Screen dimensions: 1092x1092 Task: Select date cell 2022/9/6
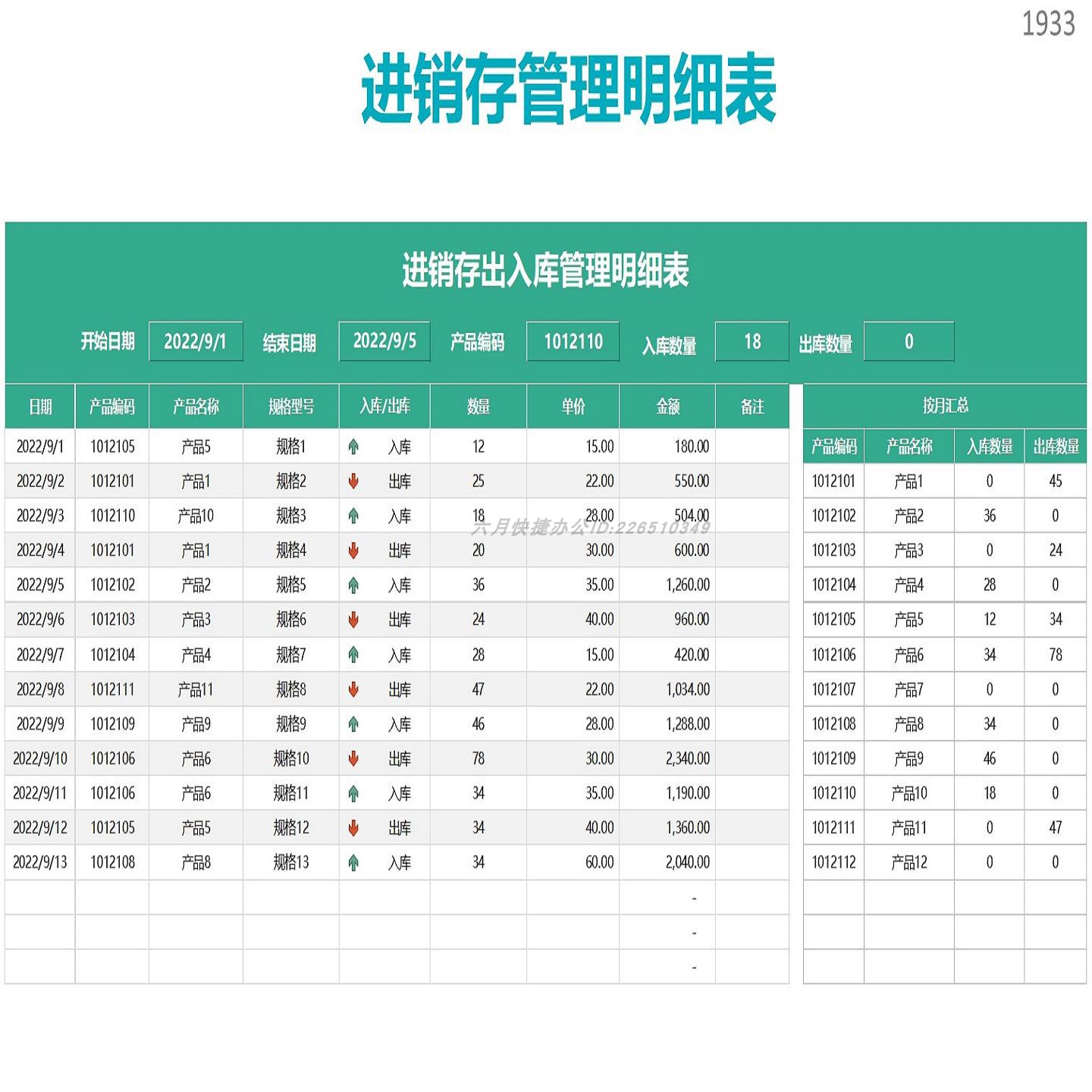tap(40, 620)
